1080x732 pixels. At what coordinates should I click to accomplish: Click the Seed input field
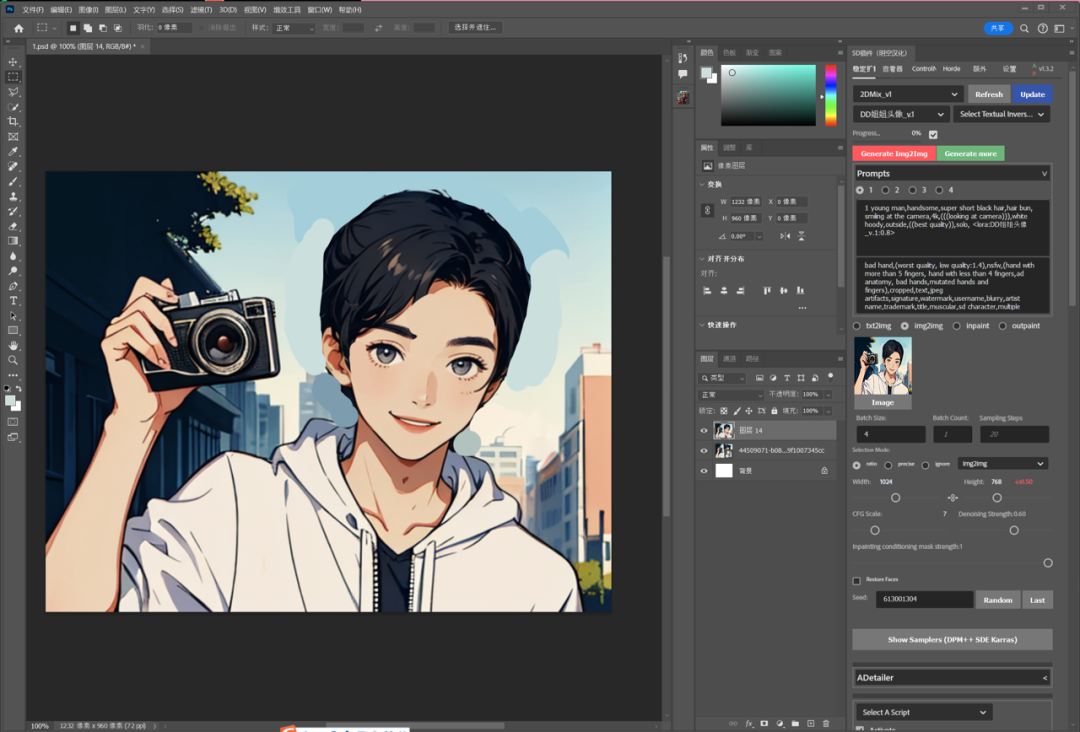pyautogui.click(x=924, y=600)
